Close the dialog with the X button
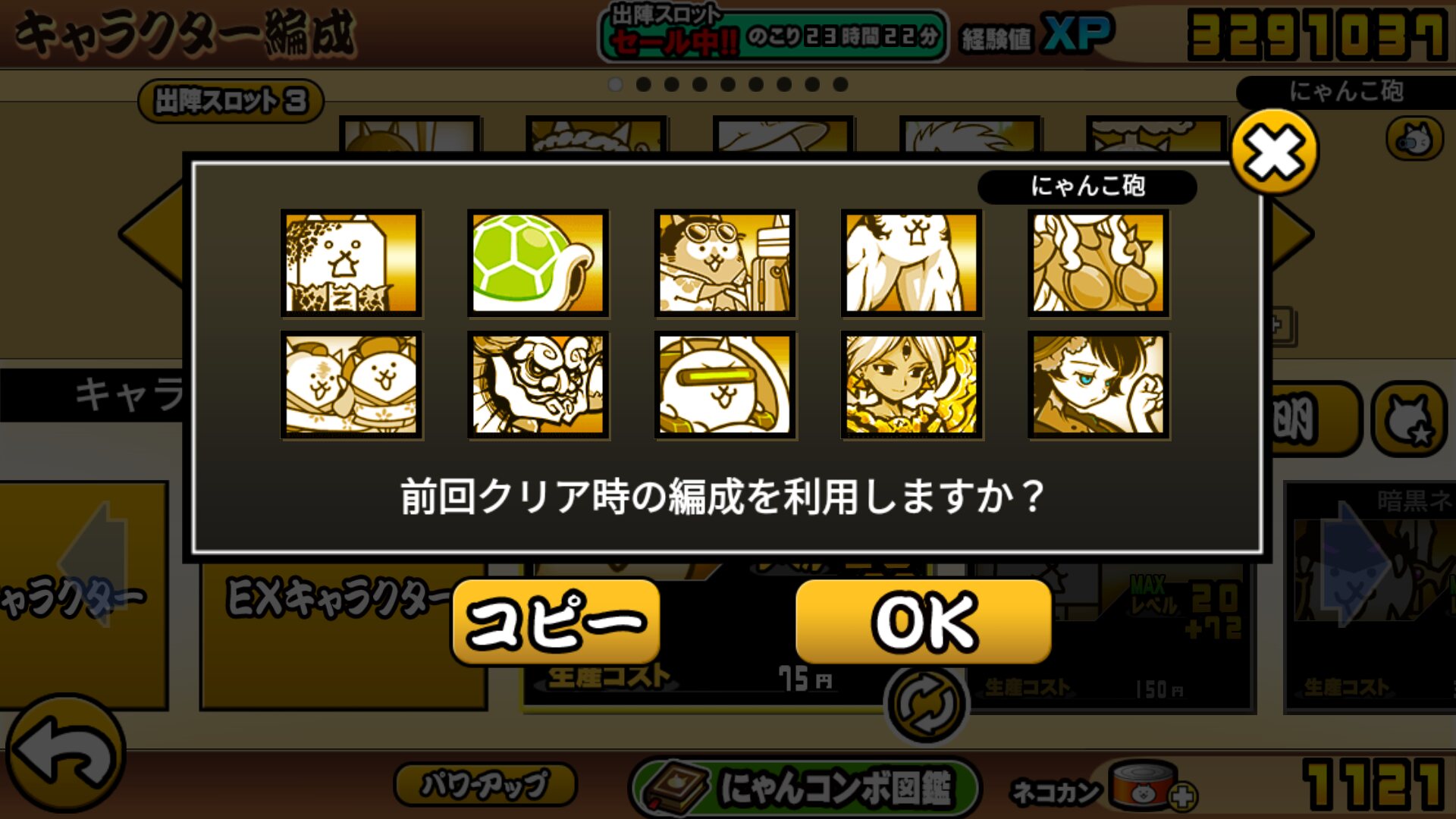 pyautogui.click(x=1276, y=152)
